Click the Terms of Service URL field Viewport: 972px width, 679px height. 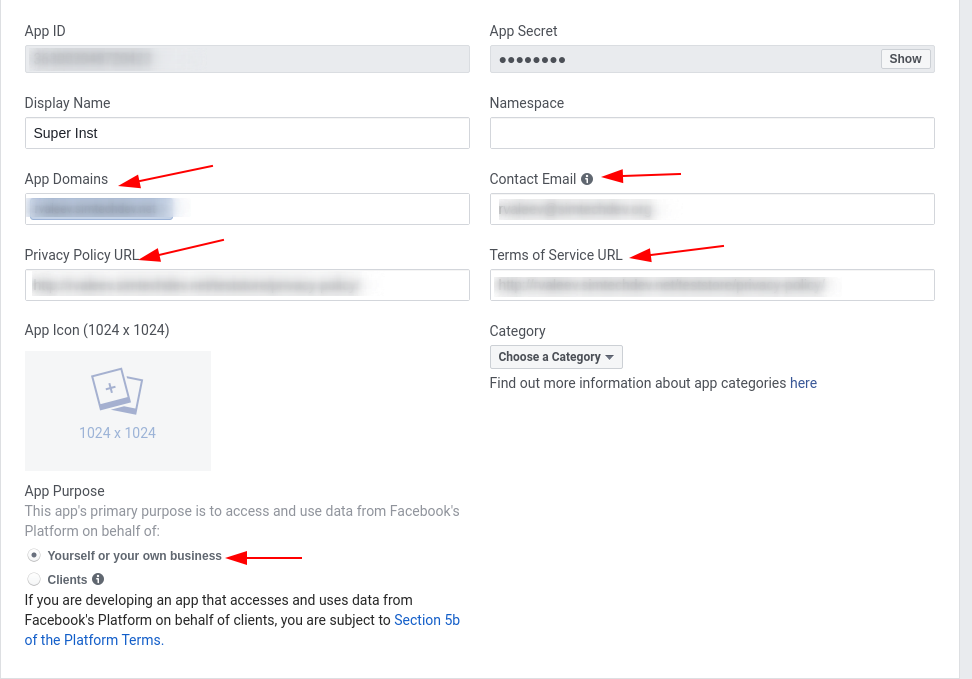[x=712, y=285]
